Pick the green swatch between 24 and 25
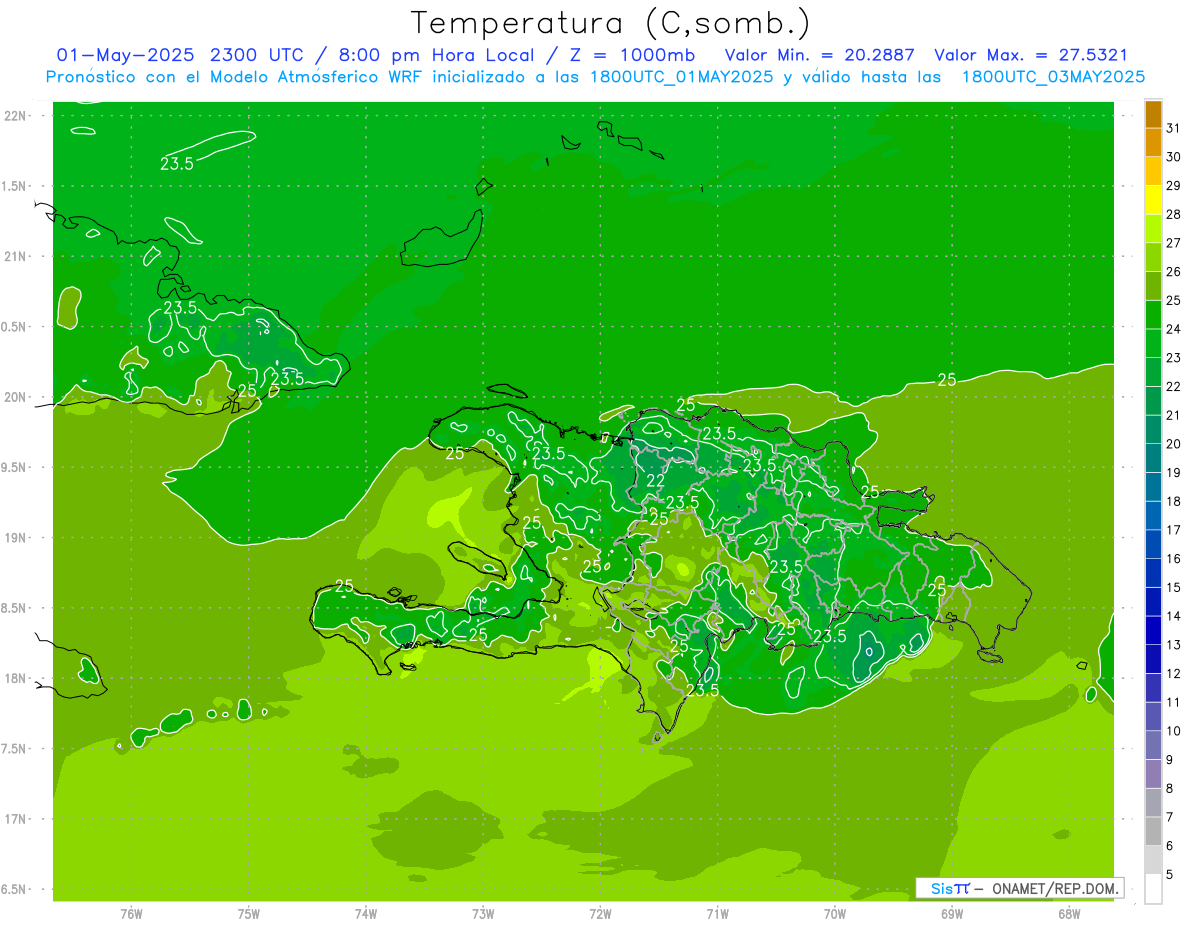This screenshot has width=1200, height=927. [1153, 315]
